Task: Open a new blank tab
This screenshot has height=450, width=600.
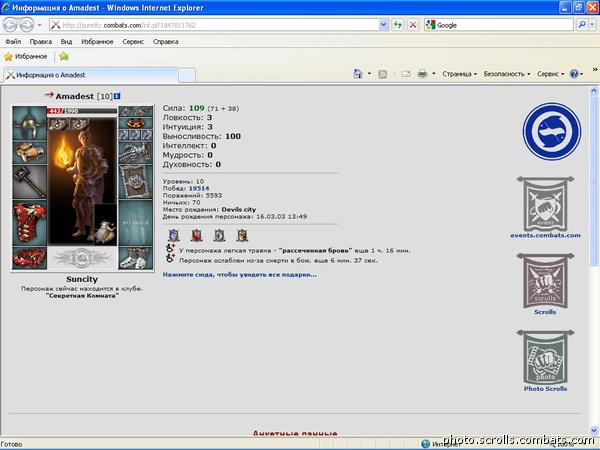Action: [x=187, y=75]
